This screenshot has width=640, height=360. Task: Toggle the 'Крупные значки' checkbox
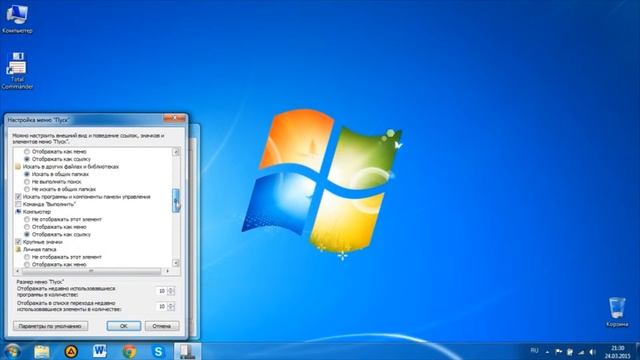point(18,242)
